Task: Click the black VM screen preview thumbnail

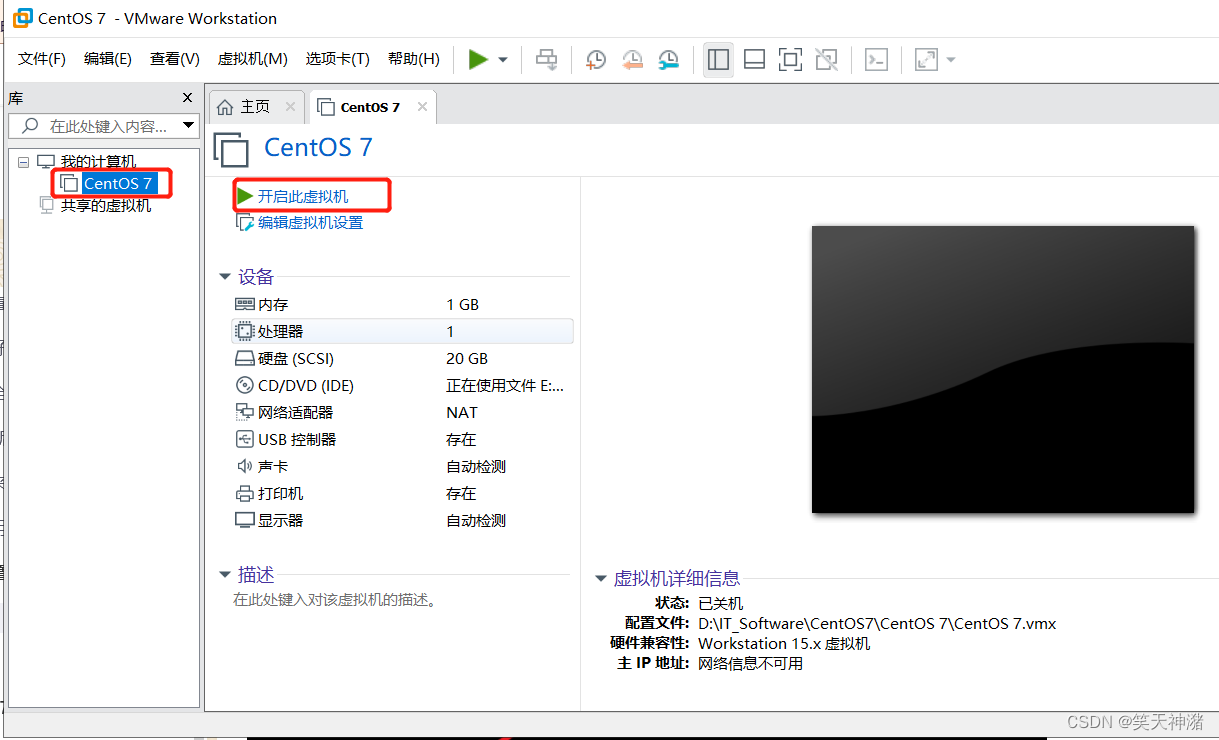Action: pyautogui.click(x=1003, y=369)
